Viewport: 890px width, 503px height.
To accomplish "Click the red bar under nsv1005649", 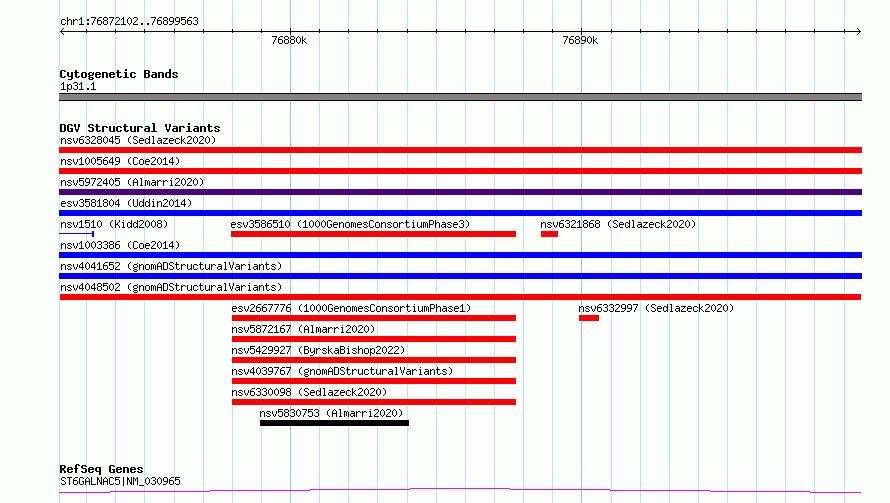I will click(x=460, y=171).
